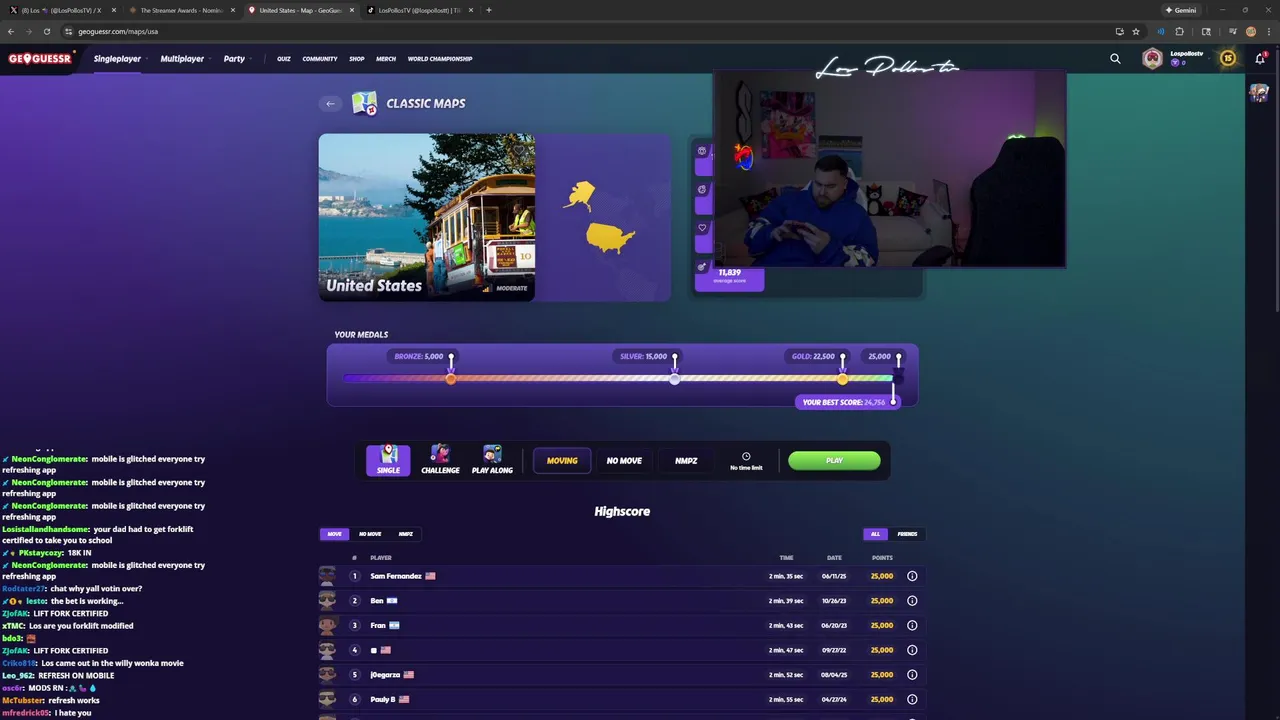Click j0egarza's player name
The image size is (1280, 720).
[385, 675]
